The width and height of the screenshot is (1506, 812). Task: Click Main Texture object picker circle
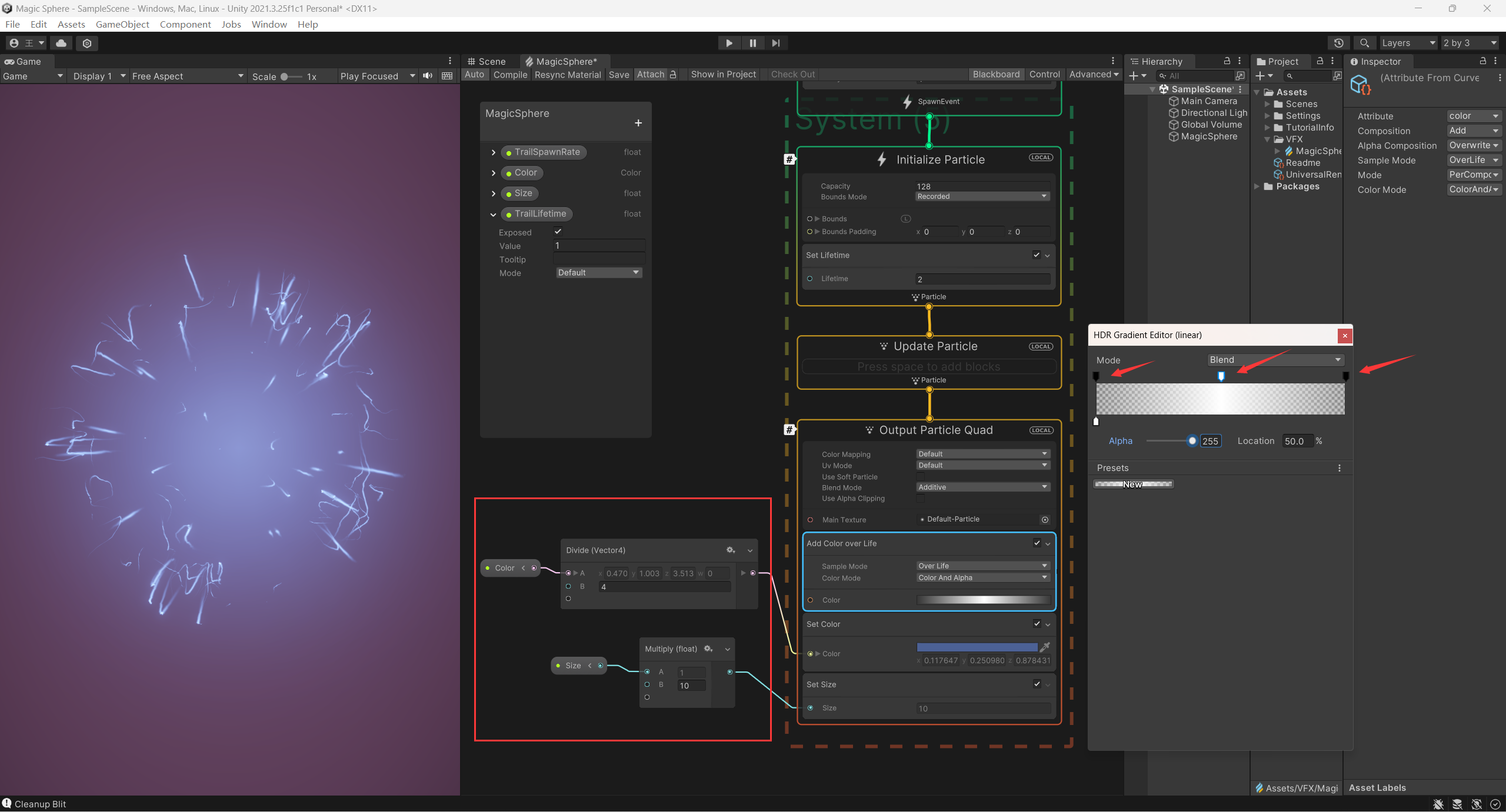pyautogui.click(x=1045, y=519)
